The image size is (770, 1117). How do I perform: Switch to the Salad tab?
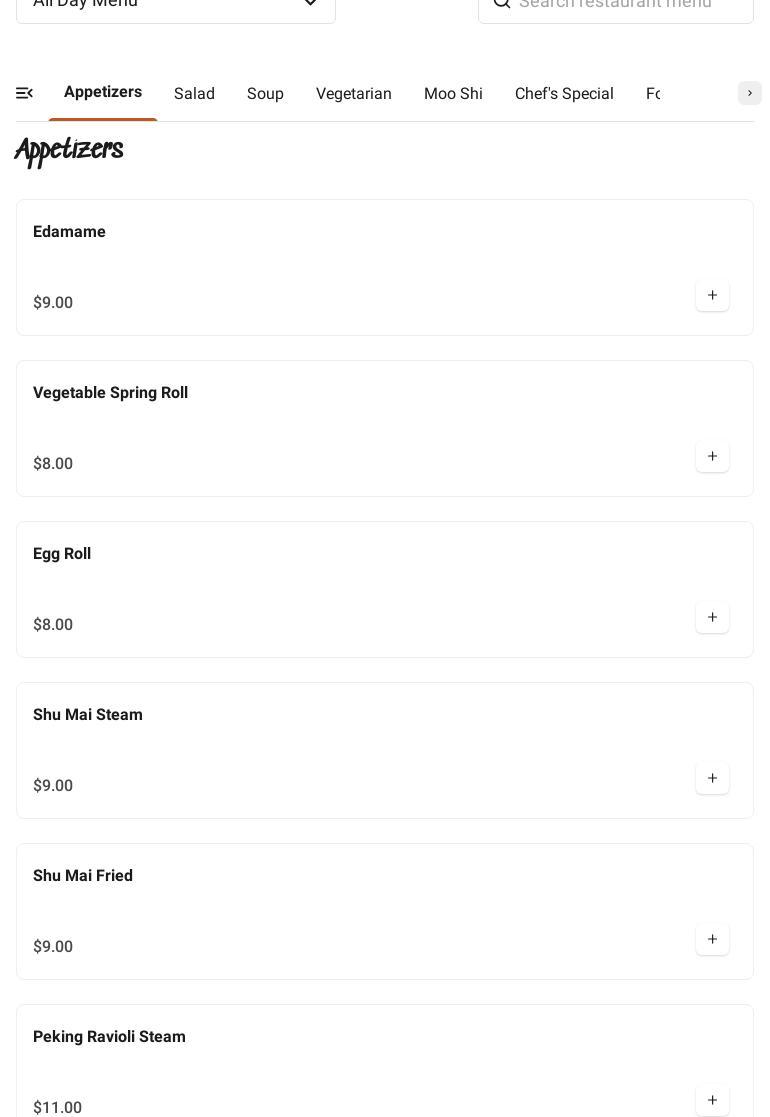[x=194, y=93]
